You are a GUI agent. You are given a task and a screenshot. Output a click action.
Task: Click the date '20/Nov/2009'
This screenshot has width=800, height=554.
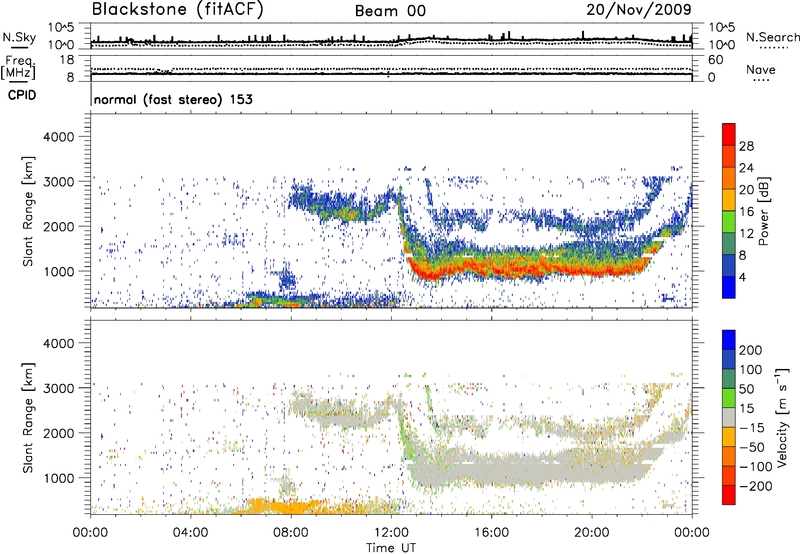click(639, 9)
